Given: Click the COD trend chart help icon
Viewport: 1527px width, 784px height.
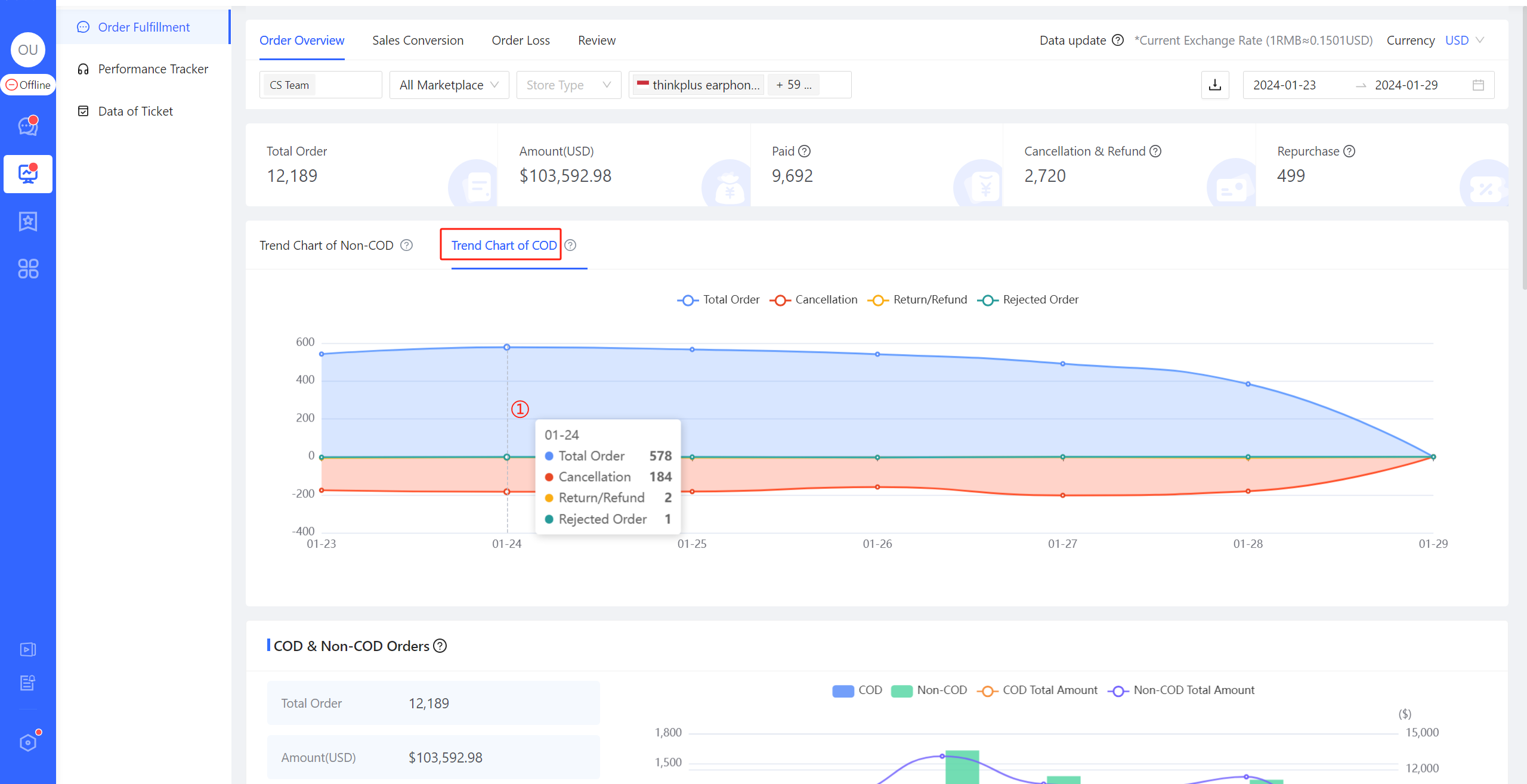Looking at the screenshot, I should tap(571, 246).
